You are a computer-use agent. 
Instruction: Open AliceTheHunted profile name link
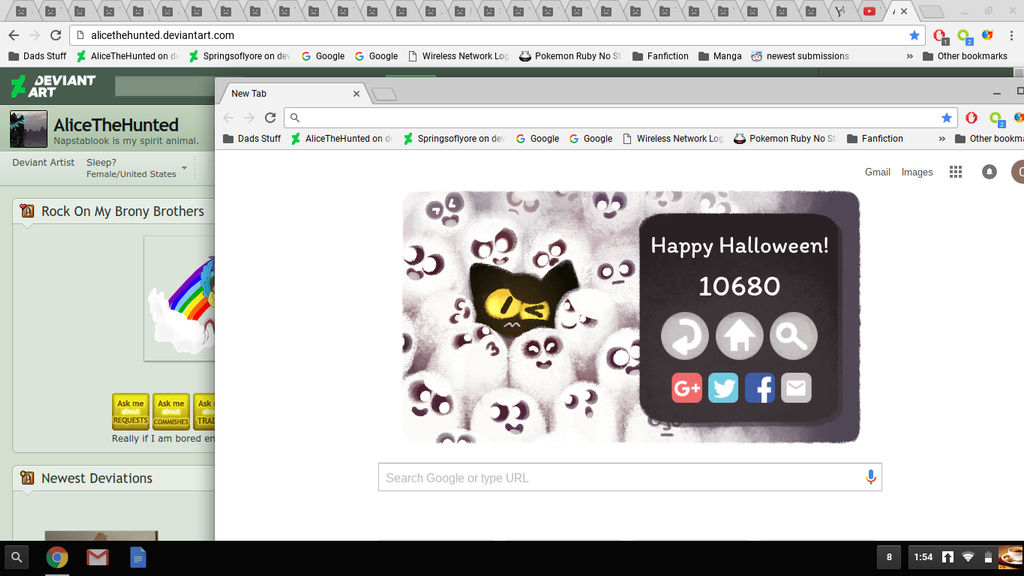coord(116,125)
